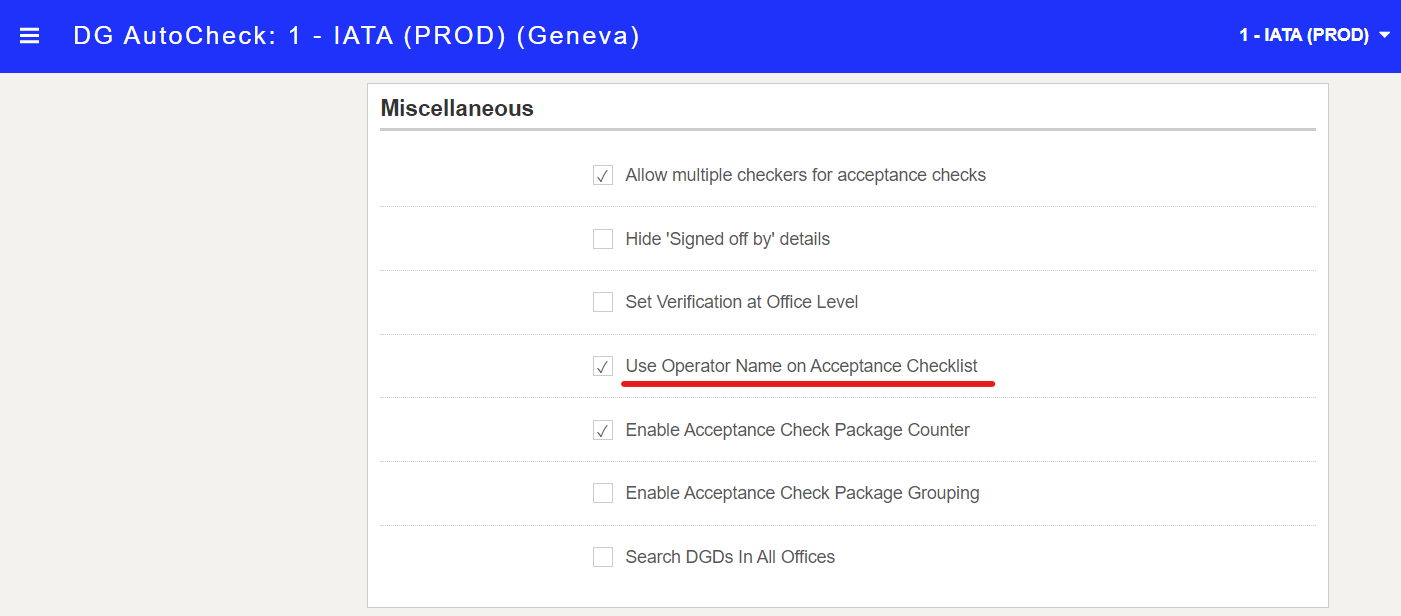Click 'Enable Acceptance Check Package Counter' label
Screen dimensions: 1401x616
pos(798,430)
